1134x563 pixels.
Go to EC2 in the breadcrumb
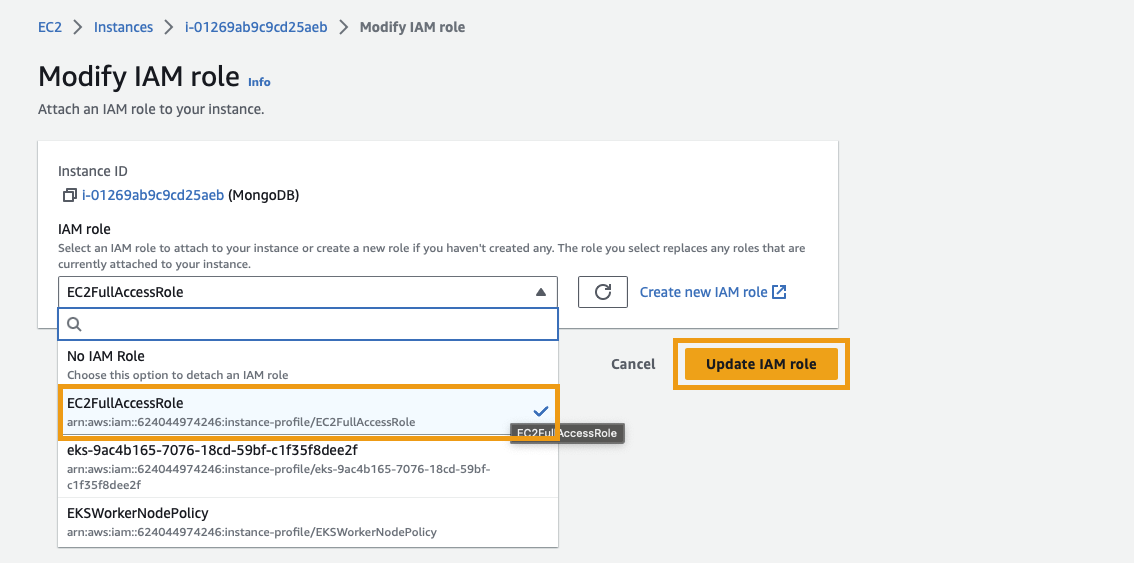[50, 27]
